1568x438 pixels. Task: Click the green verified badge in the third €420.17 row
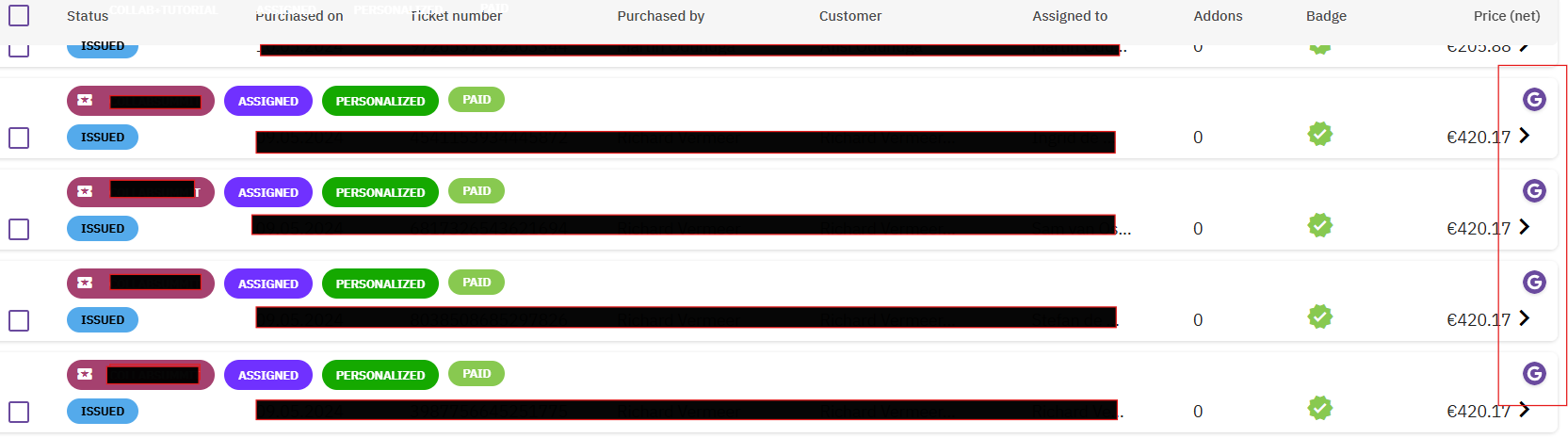1320,317
